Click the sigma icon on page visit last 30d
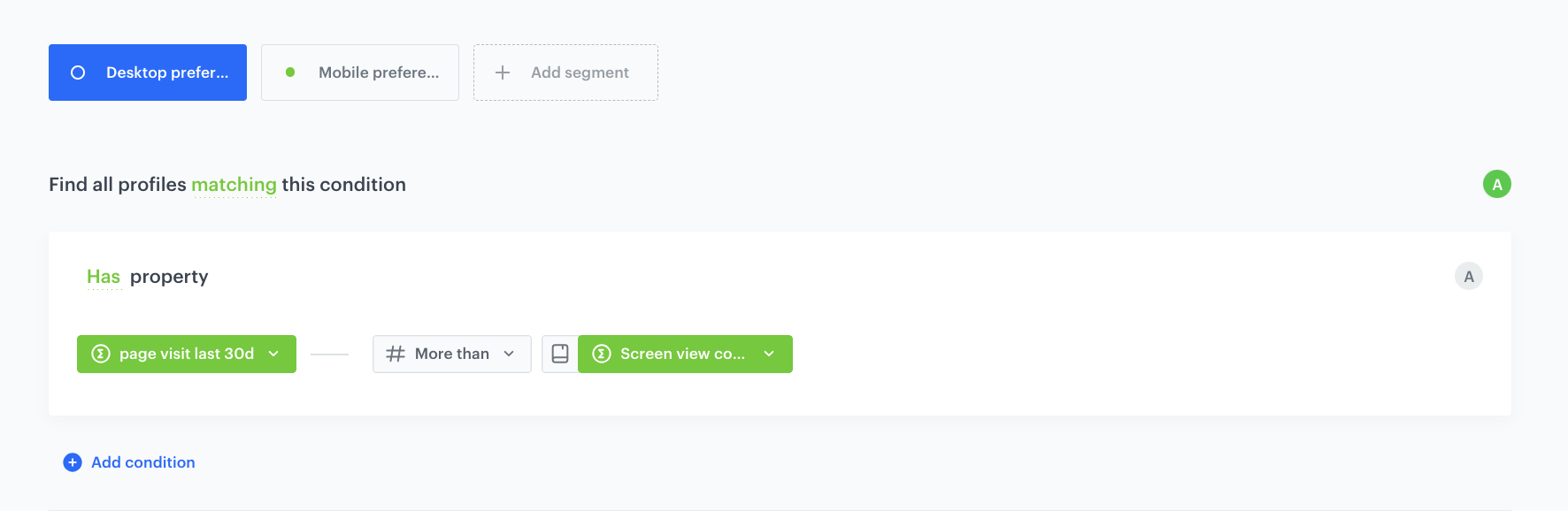Image resolution: width=1568 pixels, height=511 pixels. (x=101, y=354)
